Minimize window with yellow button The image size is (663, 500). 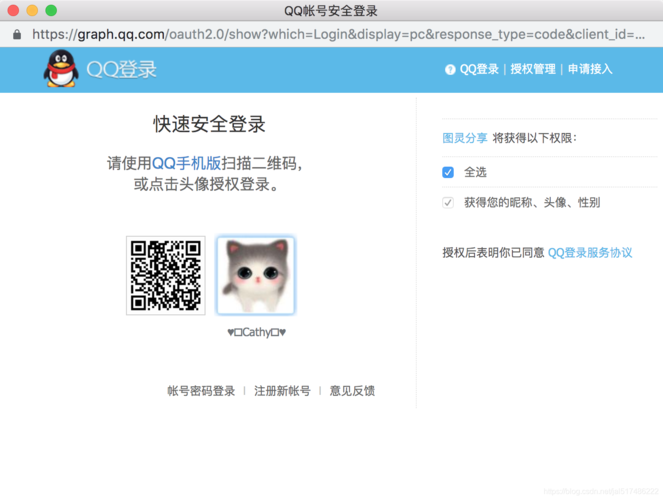[x=32, y=10]
